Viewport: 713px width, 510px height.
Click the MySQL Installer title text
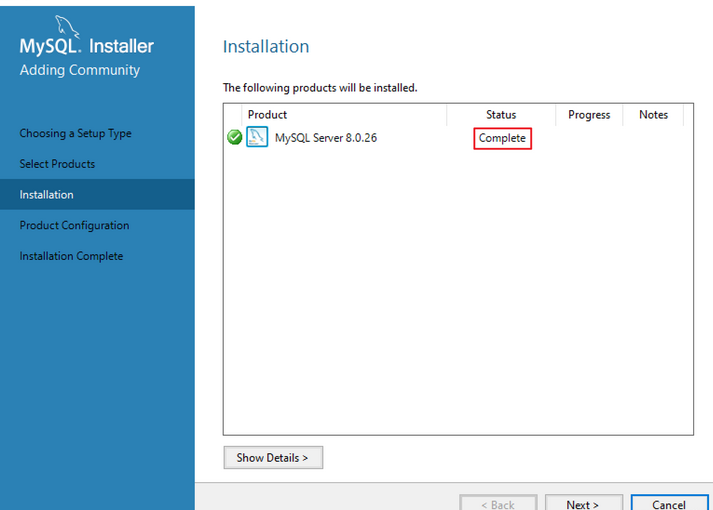[86, 46]
